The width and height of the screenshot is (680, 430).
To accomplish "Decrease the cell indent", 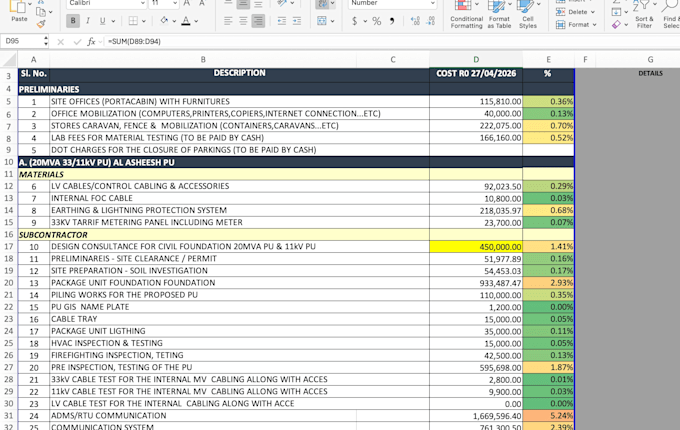I will click(x=281, y=21).
